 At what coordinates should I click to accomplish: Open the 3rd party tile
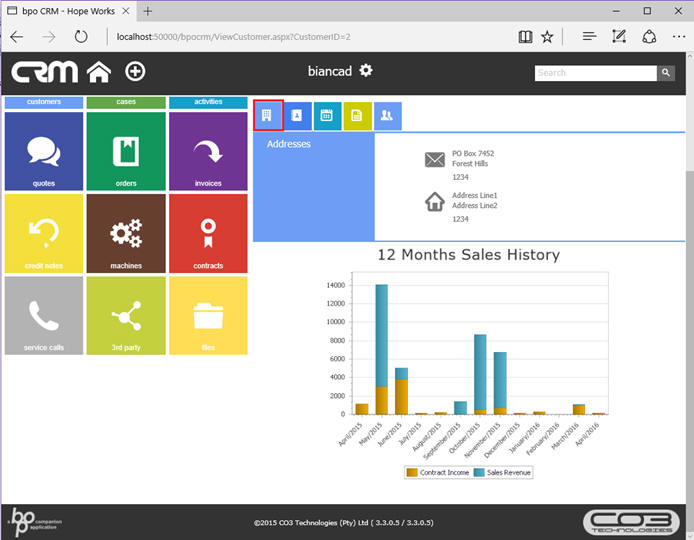tap(126, 316)
